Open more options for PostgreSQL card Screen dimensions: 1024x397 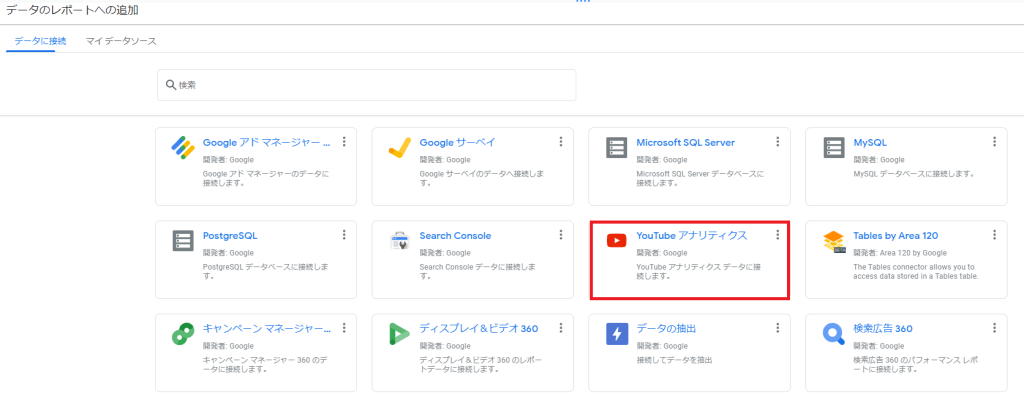[344, 234]
